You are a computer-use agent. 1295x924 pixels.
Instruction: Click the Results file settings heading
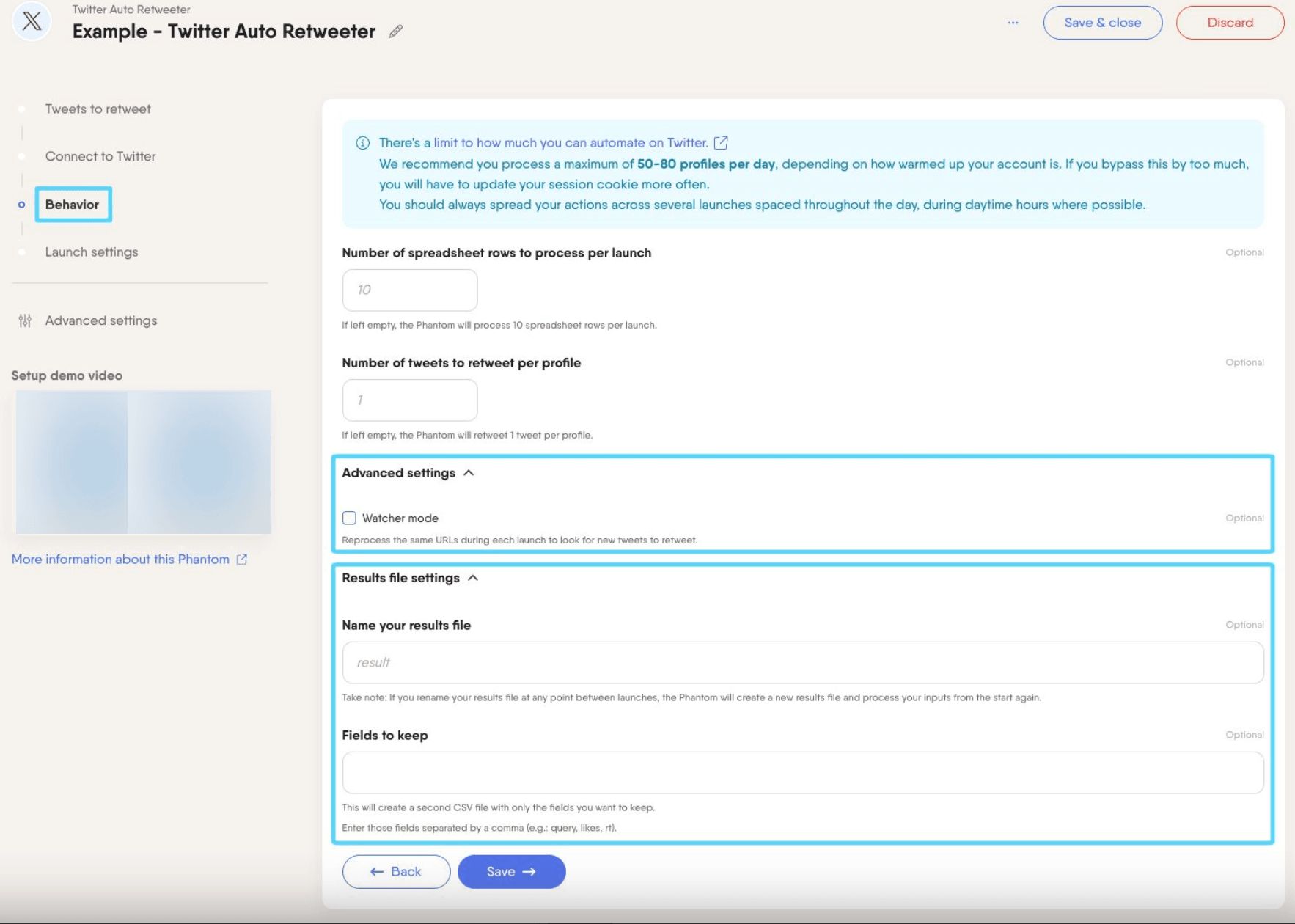(x=400, y=578)
